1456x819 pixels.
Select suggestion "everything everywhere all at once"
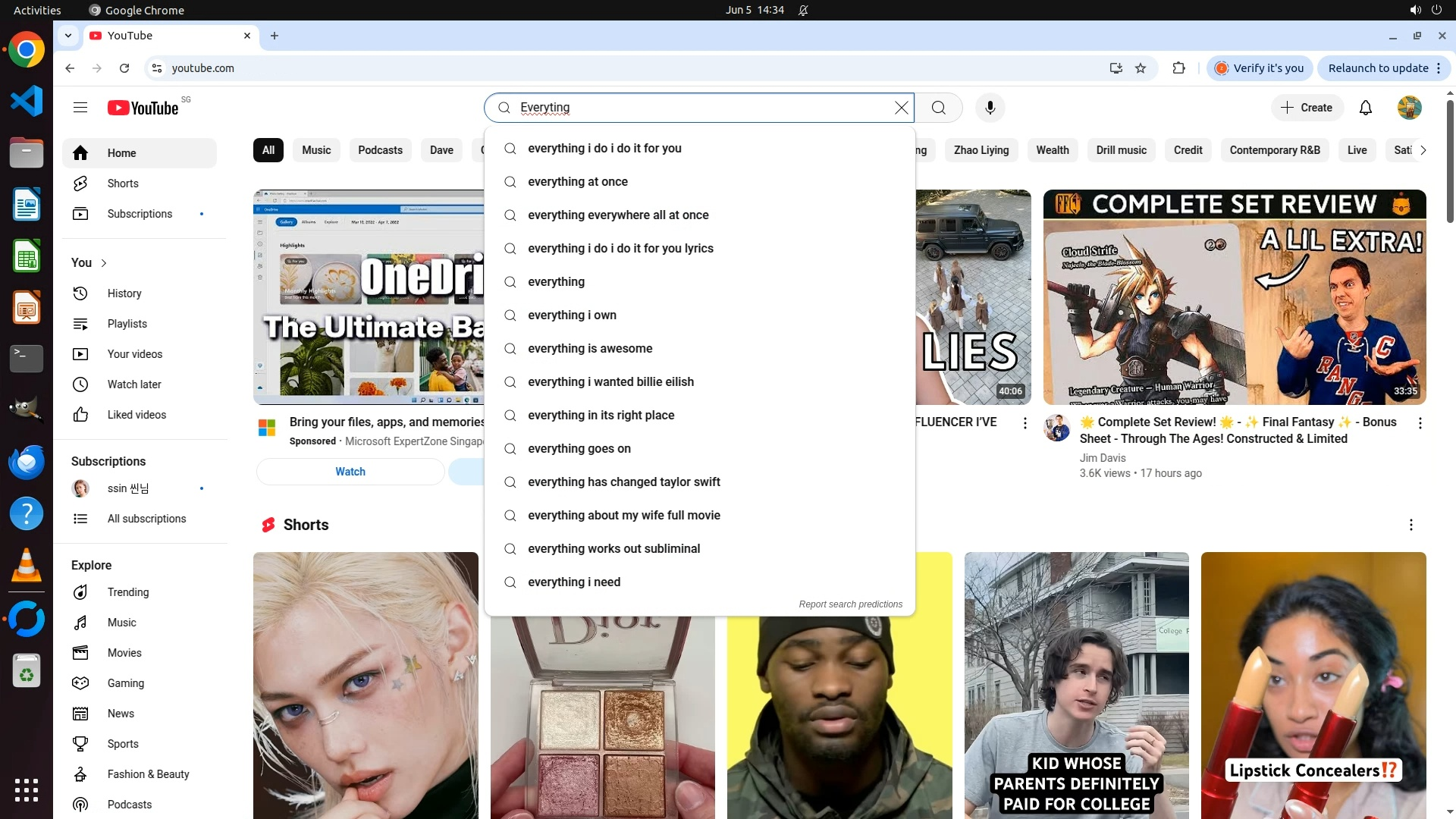point(618,215)
